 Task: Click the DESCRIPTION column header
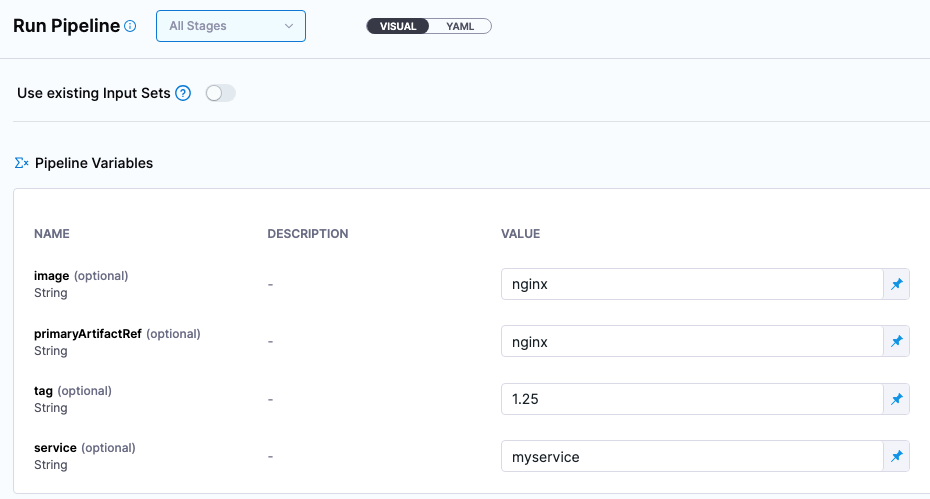[x=308, y=234]
